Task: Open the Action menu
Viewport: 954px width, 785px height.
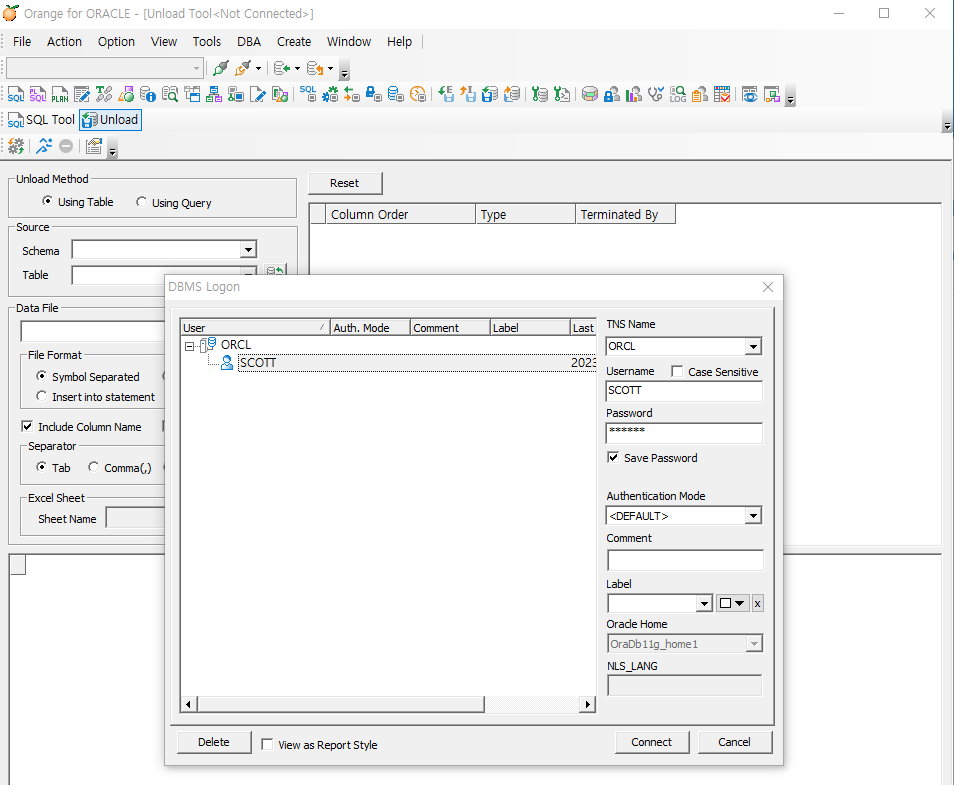Action: (64, 41)
